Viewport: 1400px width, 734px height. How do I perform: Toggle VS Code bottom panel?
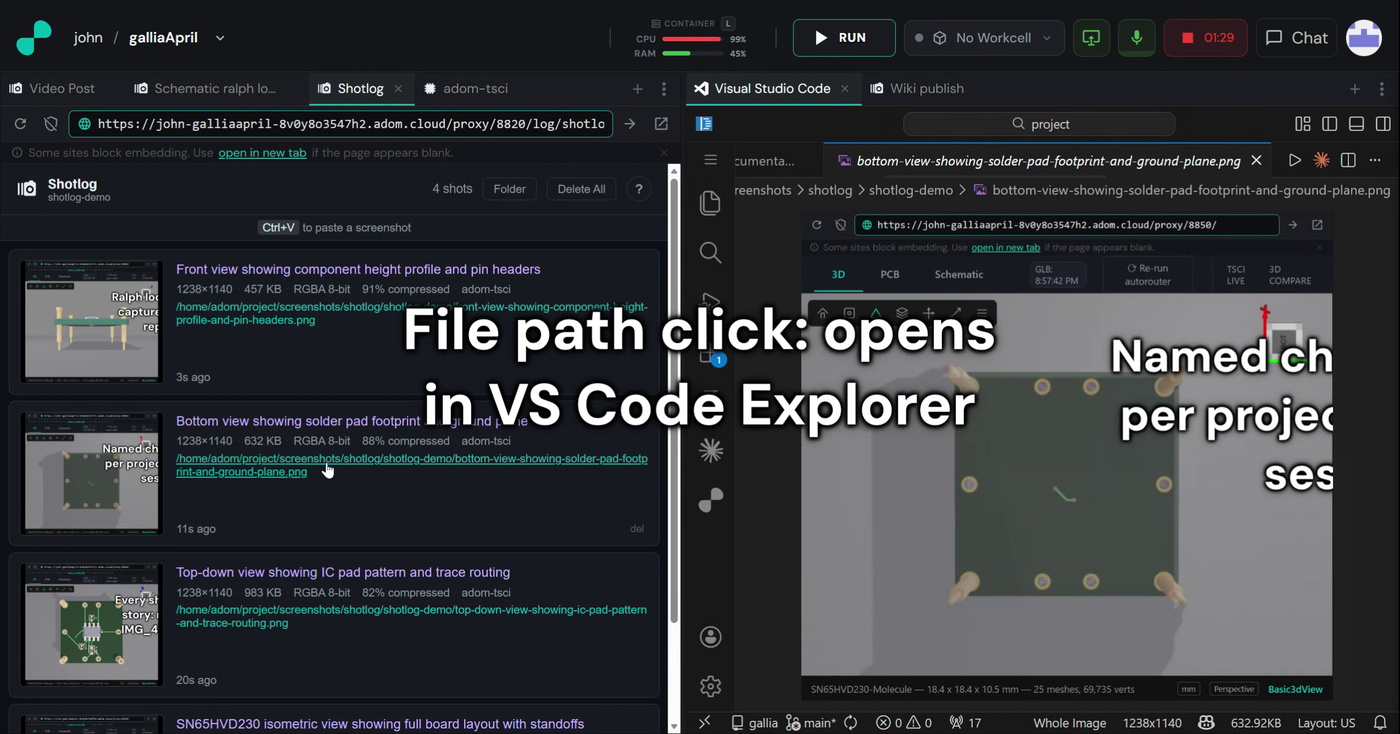pyautogui.click(x=1357, y=124)
